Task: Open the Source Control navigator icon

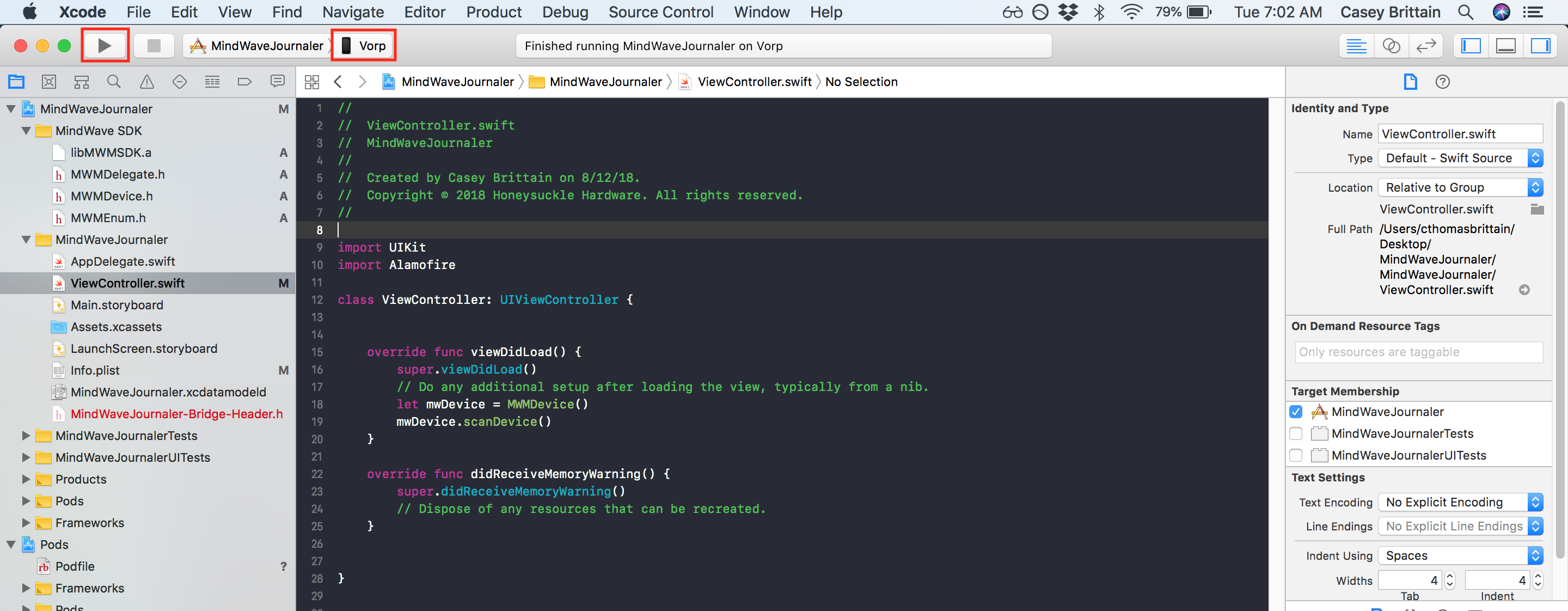Action: tap(48, 82)
